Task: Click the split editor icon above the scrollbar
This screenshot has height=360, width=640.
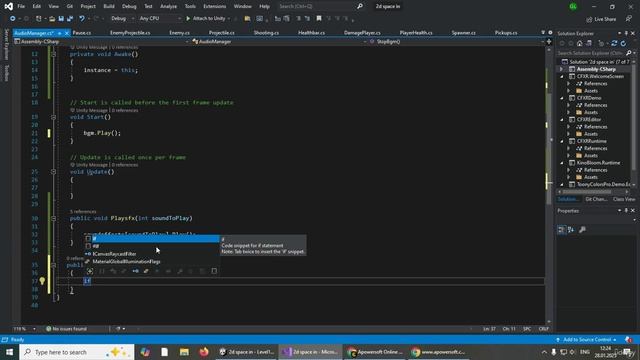Action: tap(549, 42)
